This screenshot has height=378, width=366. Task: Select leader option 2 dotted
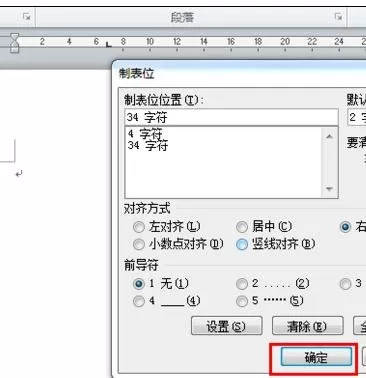(273, 284)
